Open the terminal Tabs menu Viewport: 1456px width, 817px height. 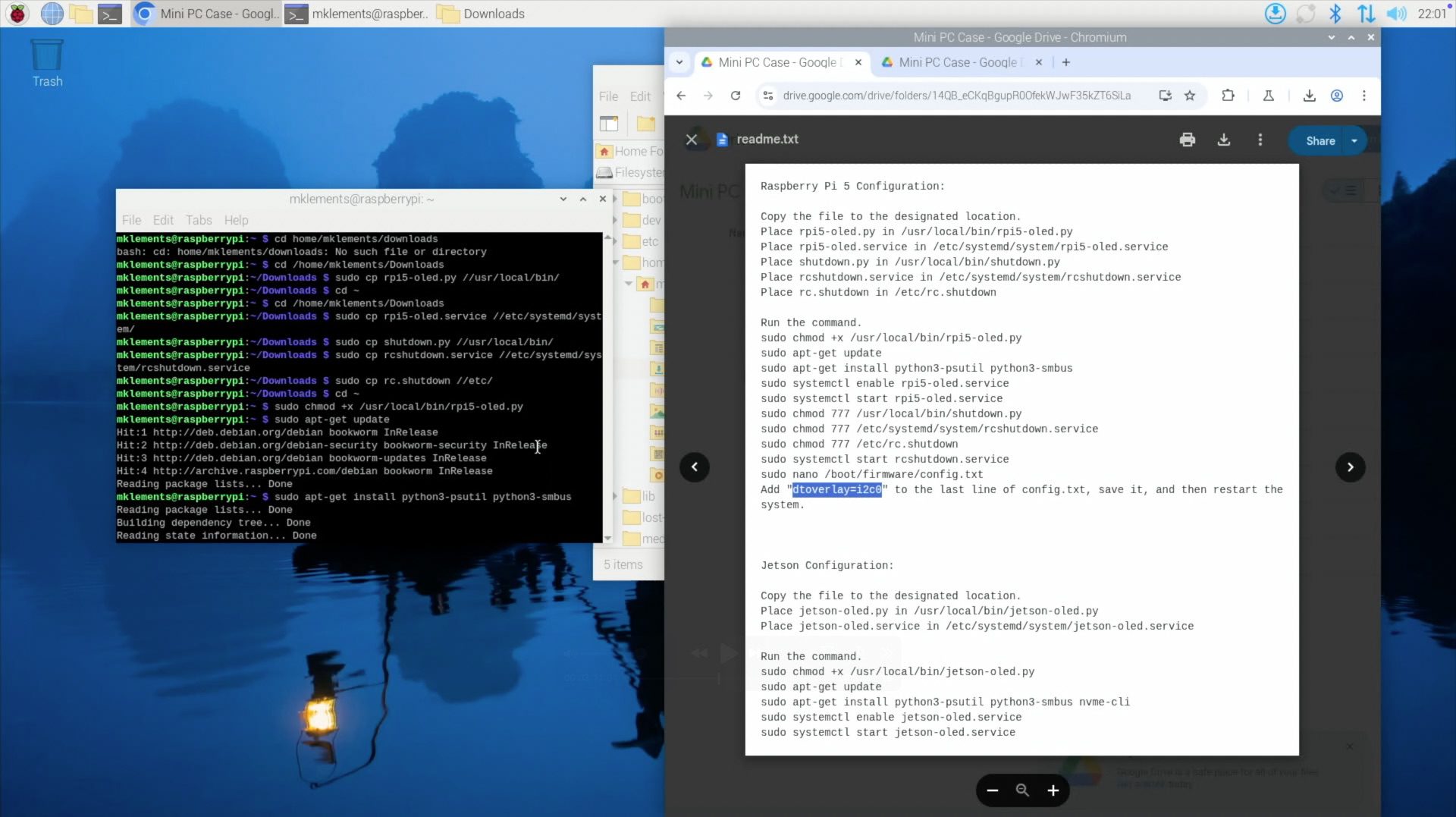pos(199,220)
